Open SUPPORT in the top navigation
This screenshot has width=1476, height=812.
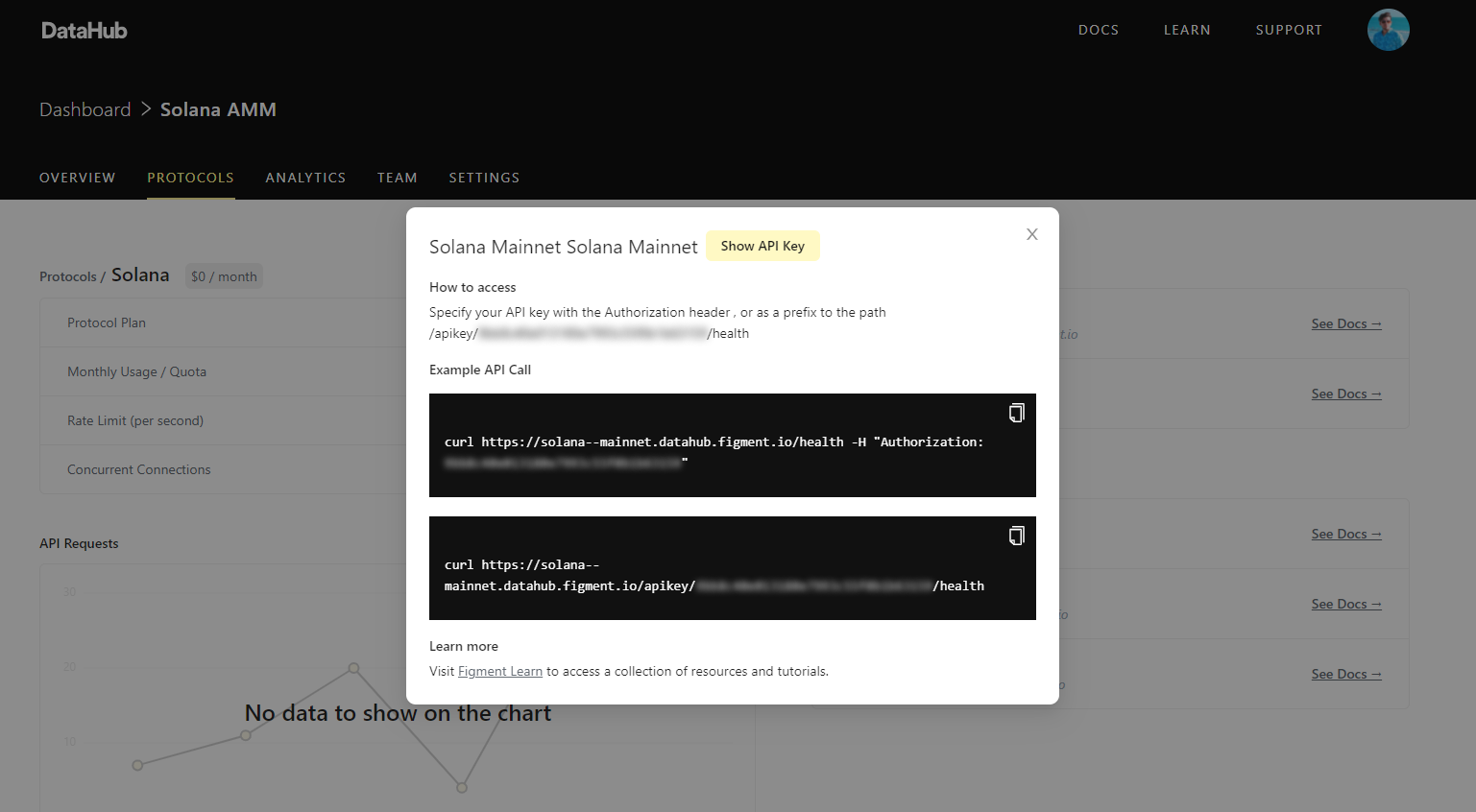coord(1289,30)
